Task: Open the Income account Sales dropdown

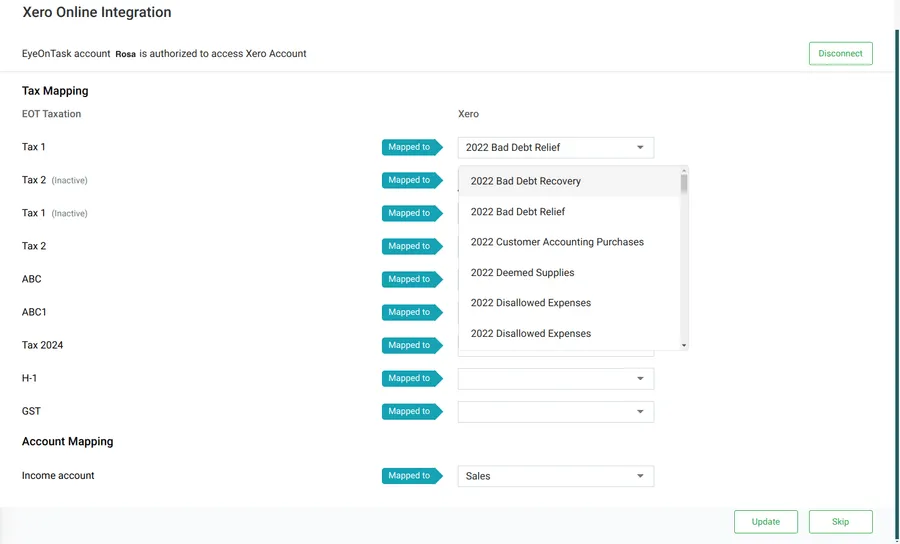Action: [x=556, y=476]
